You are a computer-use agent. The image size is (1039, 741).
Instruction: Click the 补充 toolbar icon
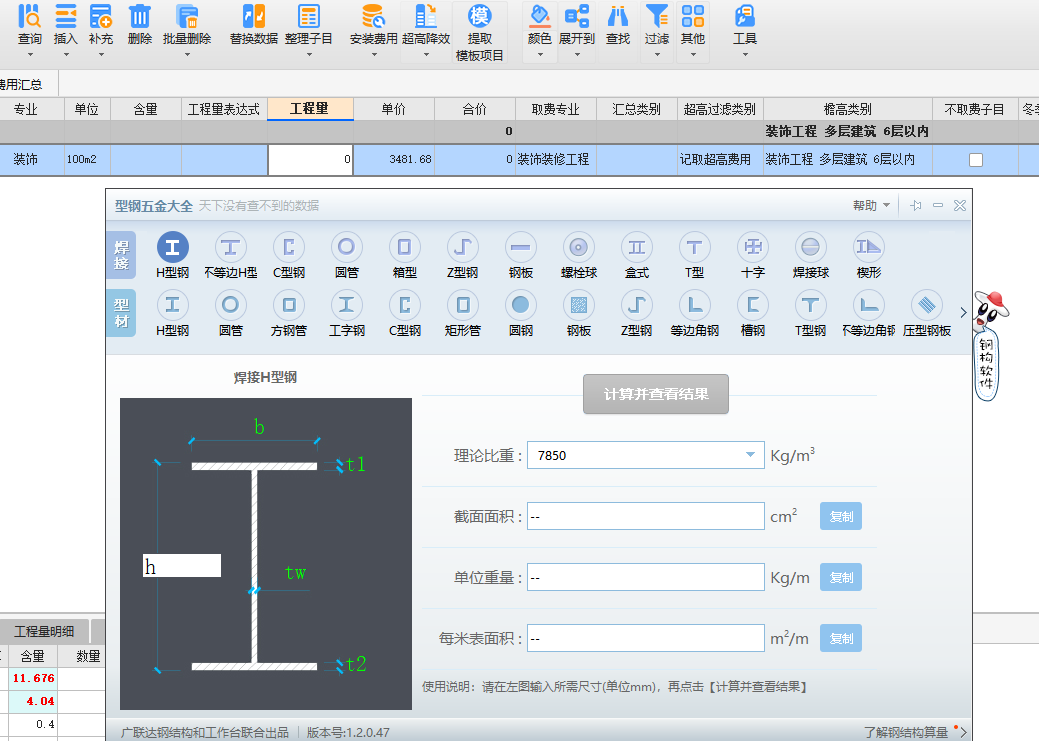click(x=101, y=16)
